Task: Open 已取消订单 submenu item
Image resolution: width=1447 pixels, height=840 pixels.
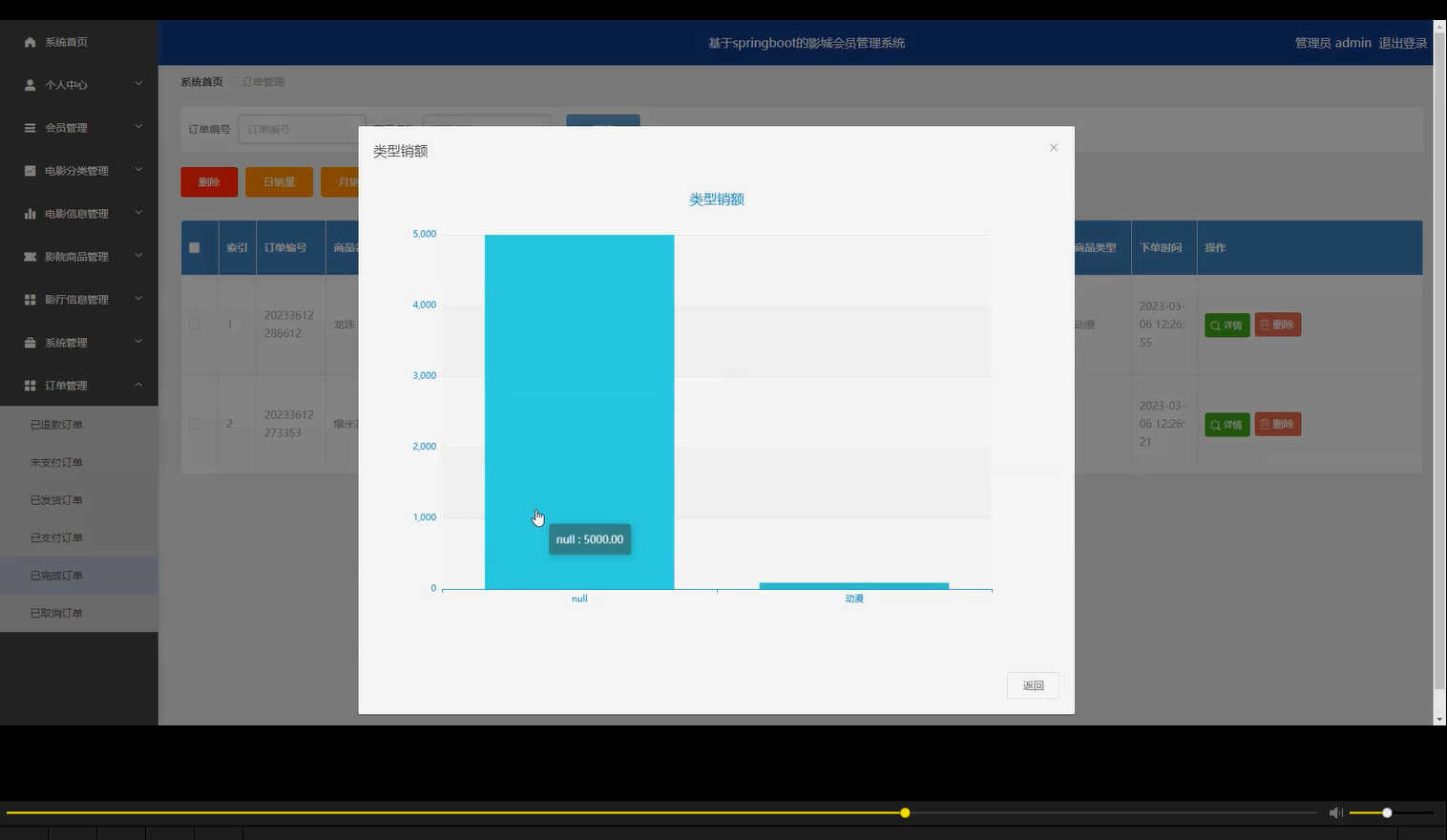Action: pos(78,613)
